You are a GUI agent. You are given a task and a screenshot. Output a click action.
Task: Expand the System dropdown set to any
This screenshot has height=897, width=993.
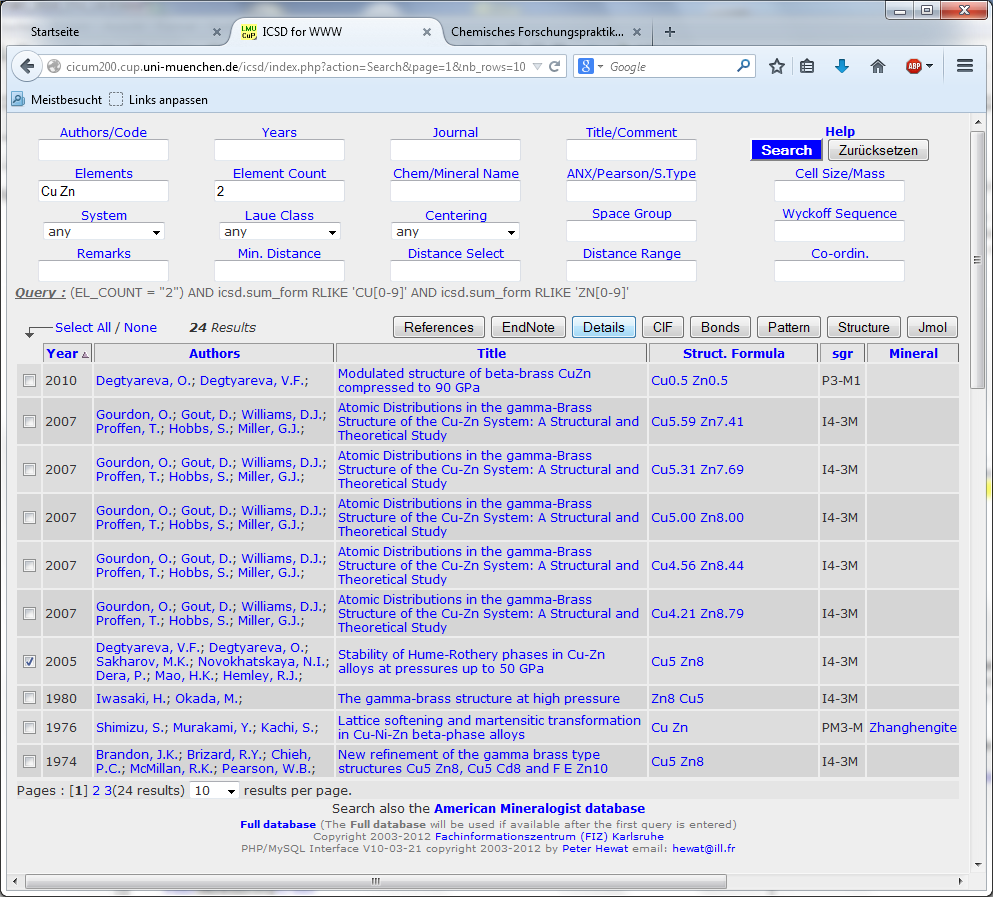tap(103, 232)
